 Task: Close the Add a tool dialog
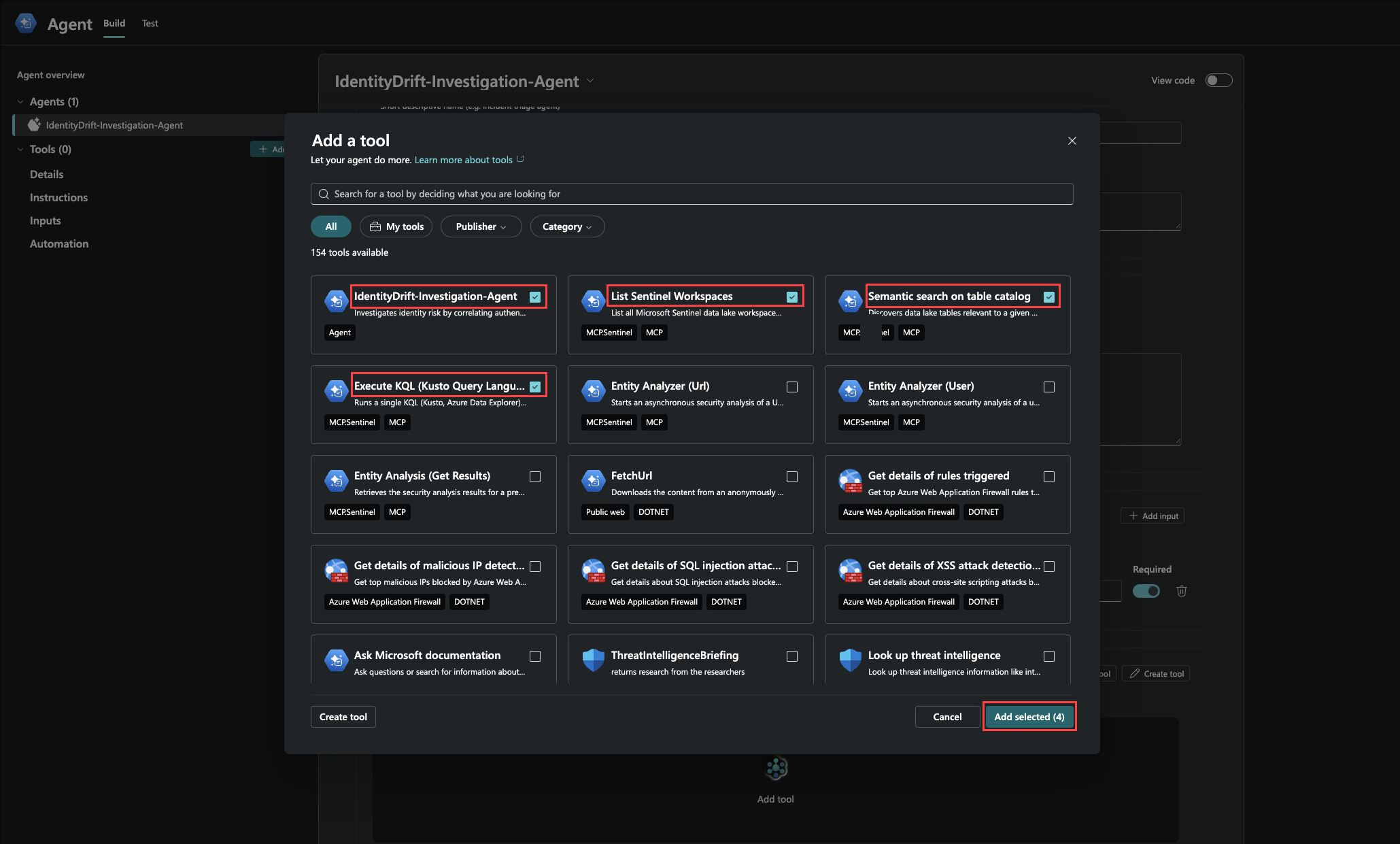(x=1072, y=141)
